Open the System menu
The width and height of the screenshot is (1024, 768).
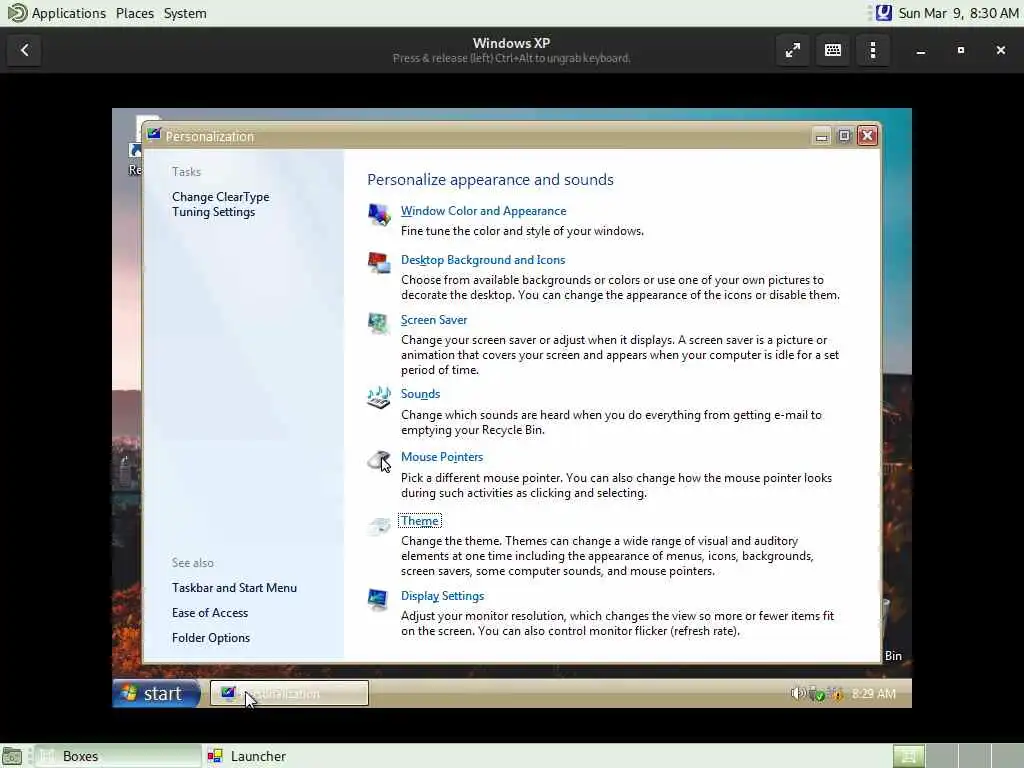[185, 13]
